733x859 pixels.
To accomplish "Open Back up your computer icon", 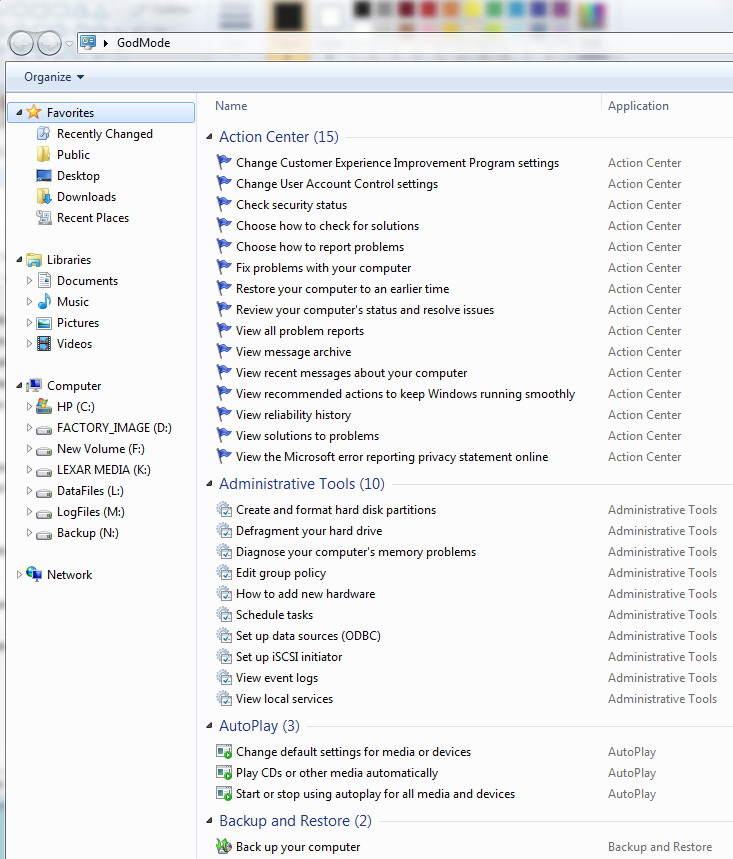I will coord(224,846).
